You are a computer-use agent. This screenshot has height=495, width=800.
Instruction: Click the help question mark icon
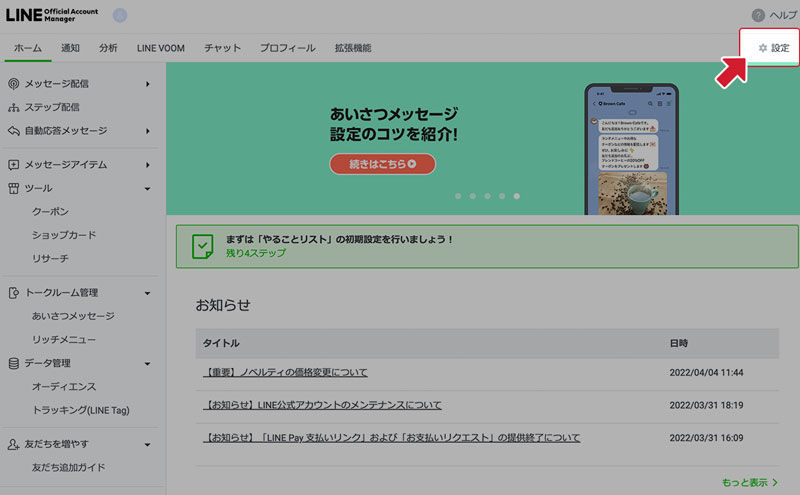(x=758, y=15)
